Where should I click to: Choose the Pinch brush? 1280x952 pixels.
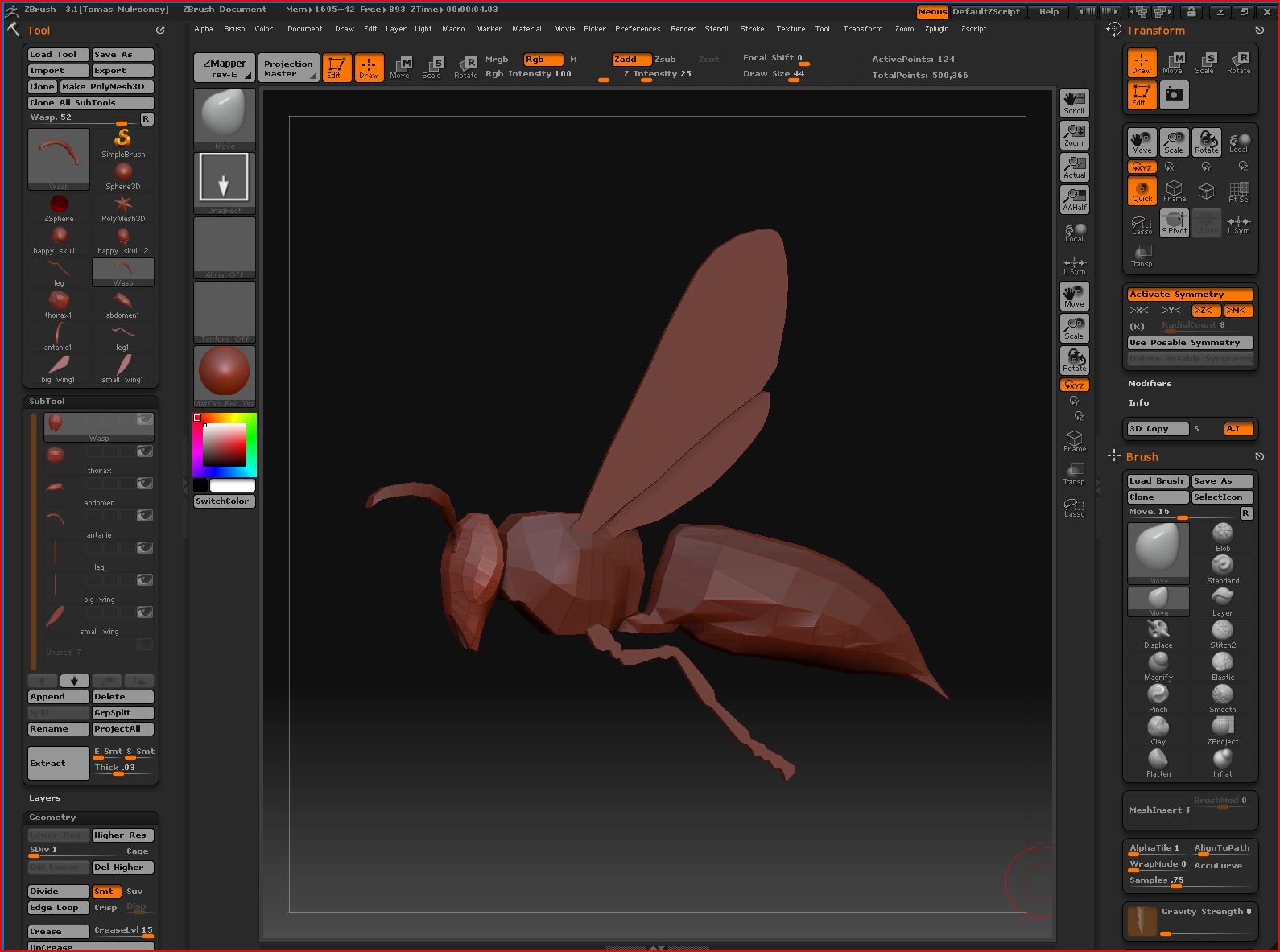click(1158, 694)
